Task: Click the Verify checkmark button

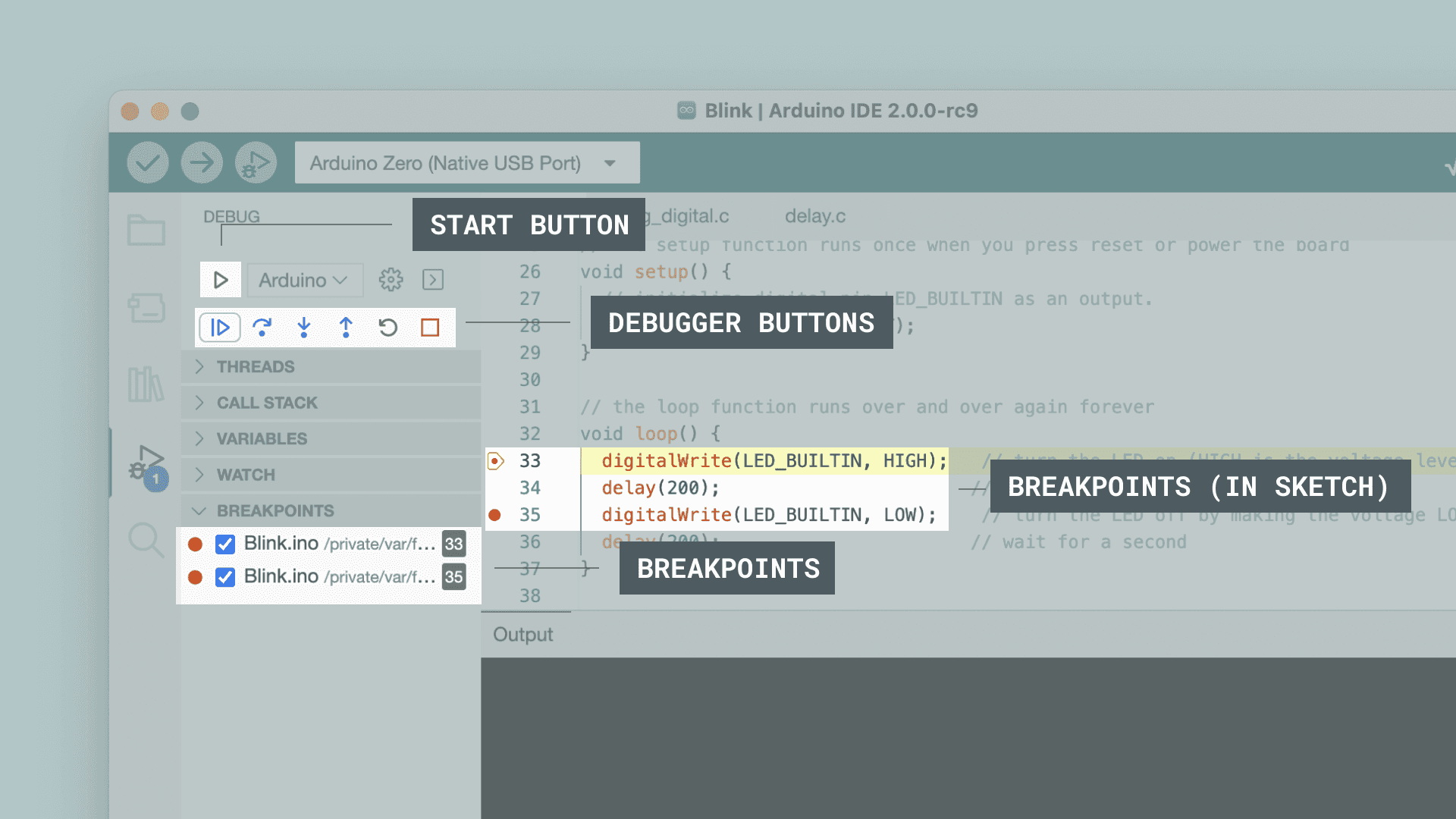Action: [x=148, y=162]
